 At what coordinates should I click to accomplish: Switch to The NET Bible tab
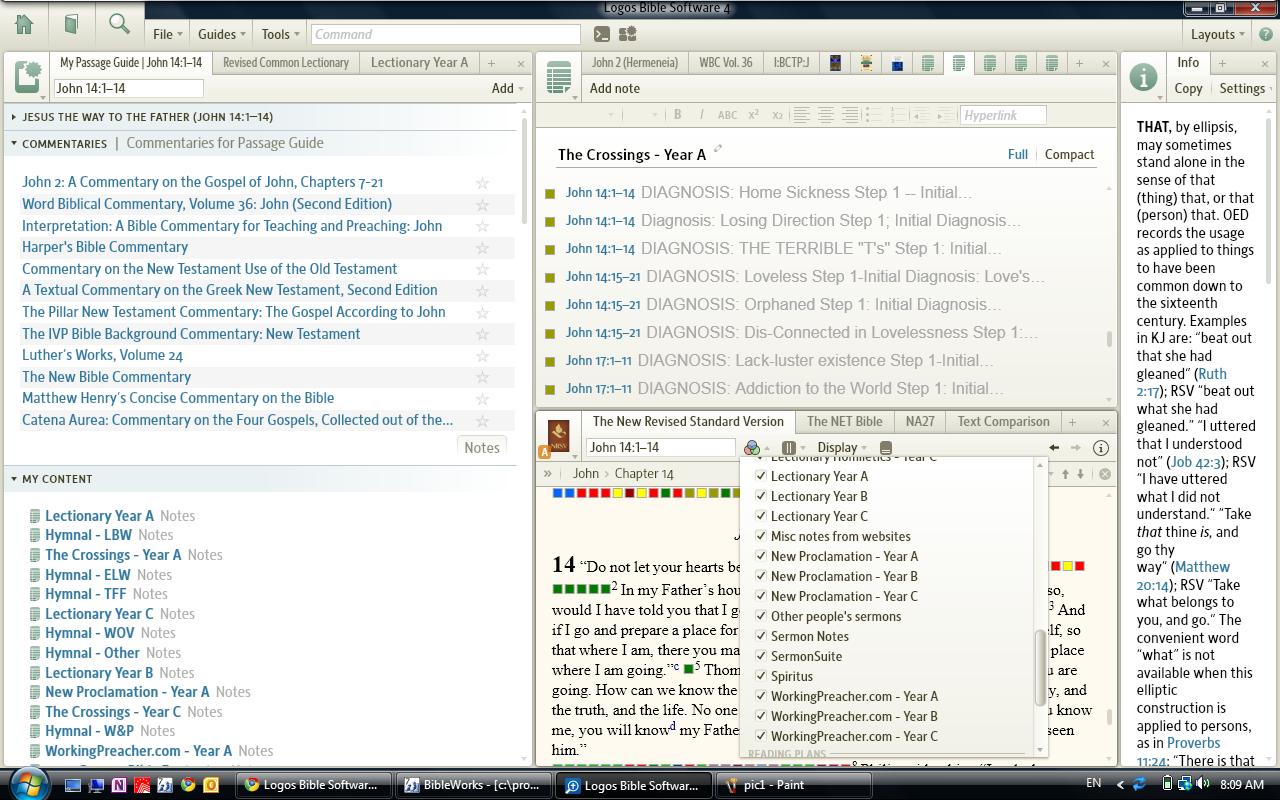[845, 421]
